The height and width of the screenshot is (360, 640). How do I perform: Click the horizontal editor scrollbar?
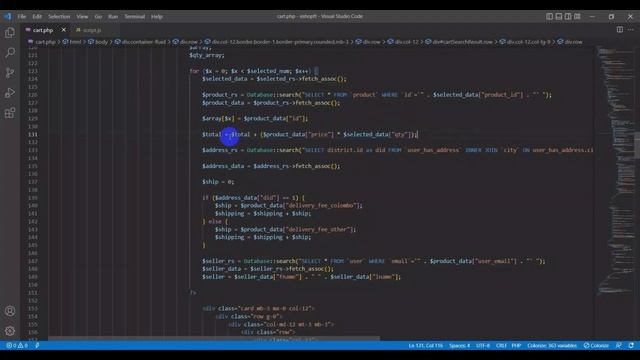point(214,338)
